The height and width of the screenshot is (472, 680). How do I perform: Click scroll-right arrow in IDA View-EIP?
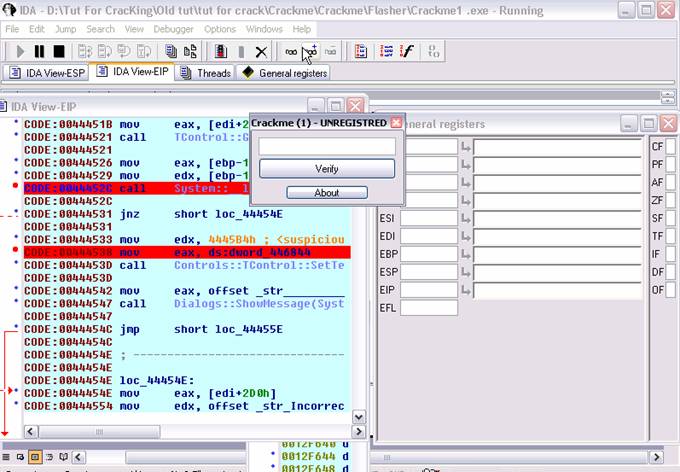tap(359, 431)
